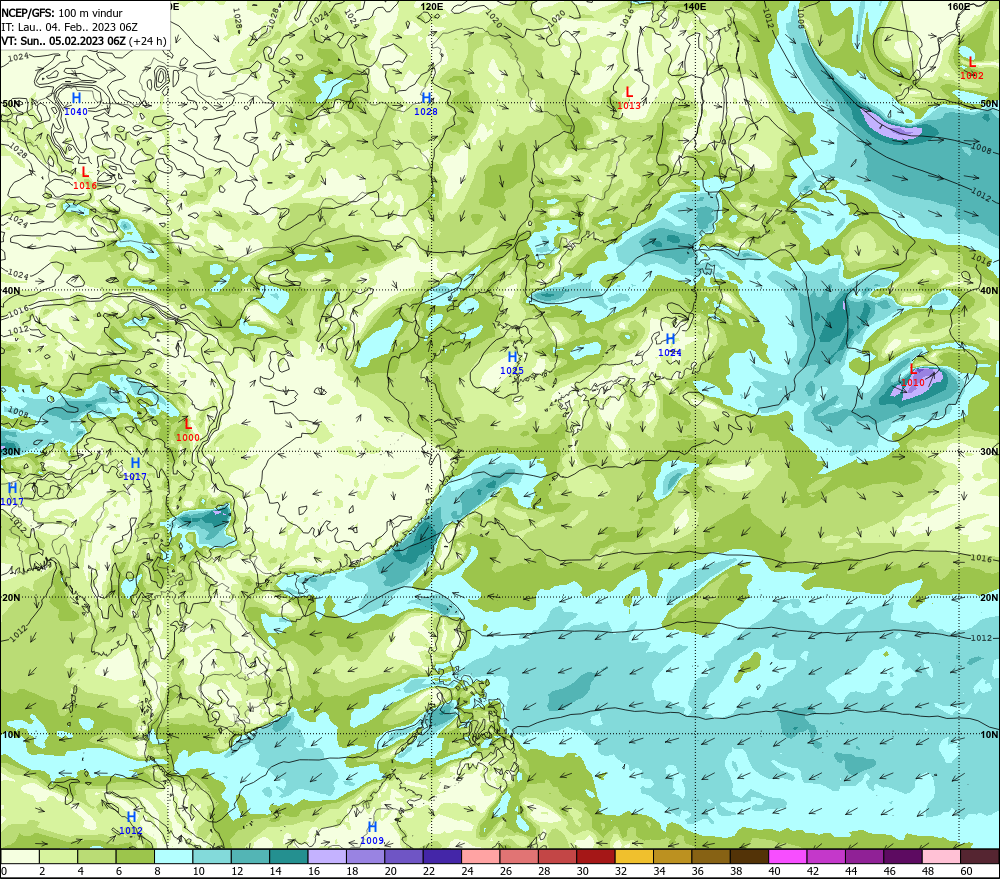Click legend scale value 60
Screen dimensions: 1000x879
(x=966, y=871)
